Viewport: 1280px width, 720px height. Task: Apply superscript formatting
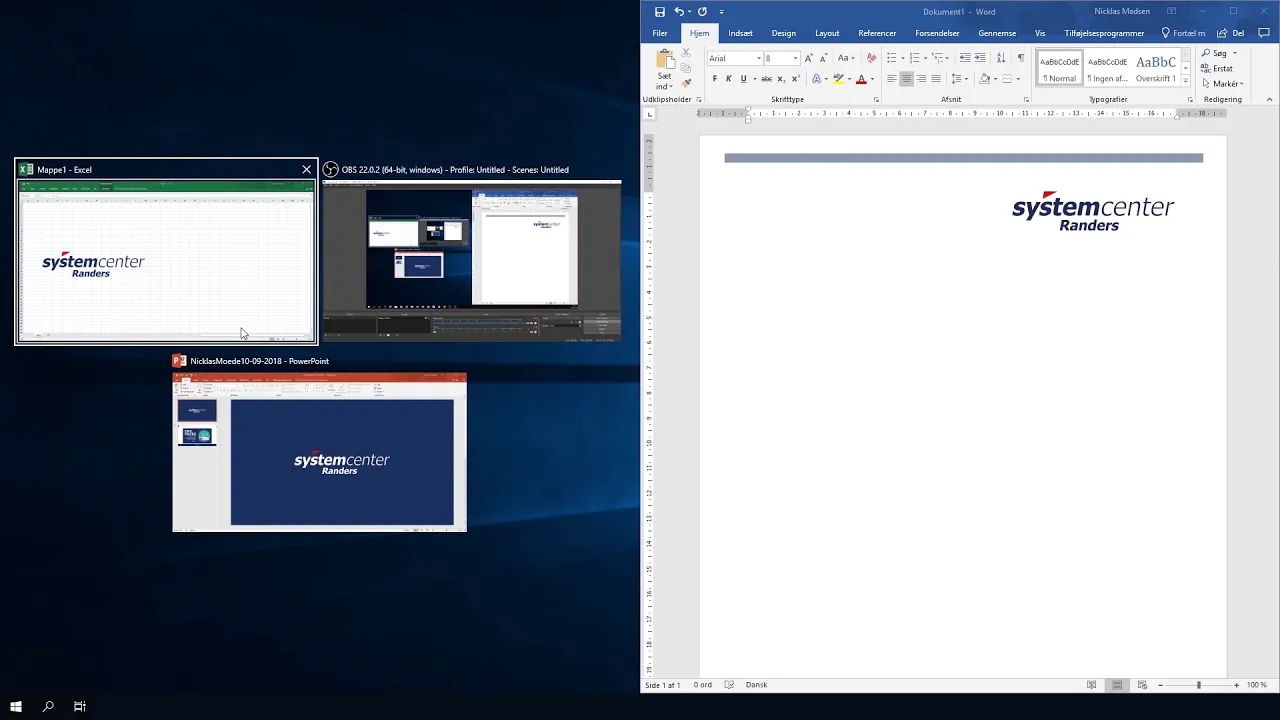pyautogui.click(x=795, y=79)
